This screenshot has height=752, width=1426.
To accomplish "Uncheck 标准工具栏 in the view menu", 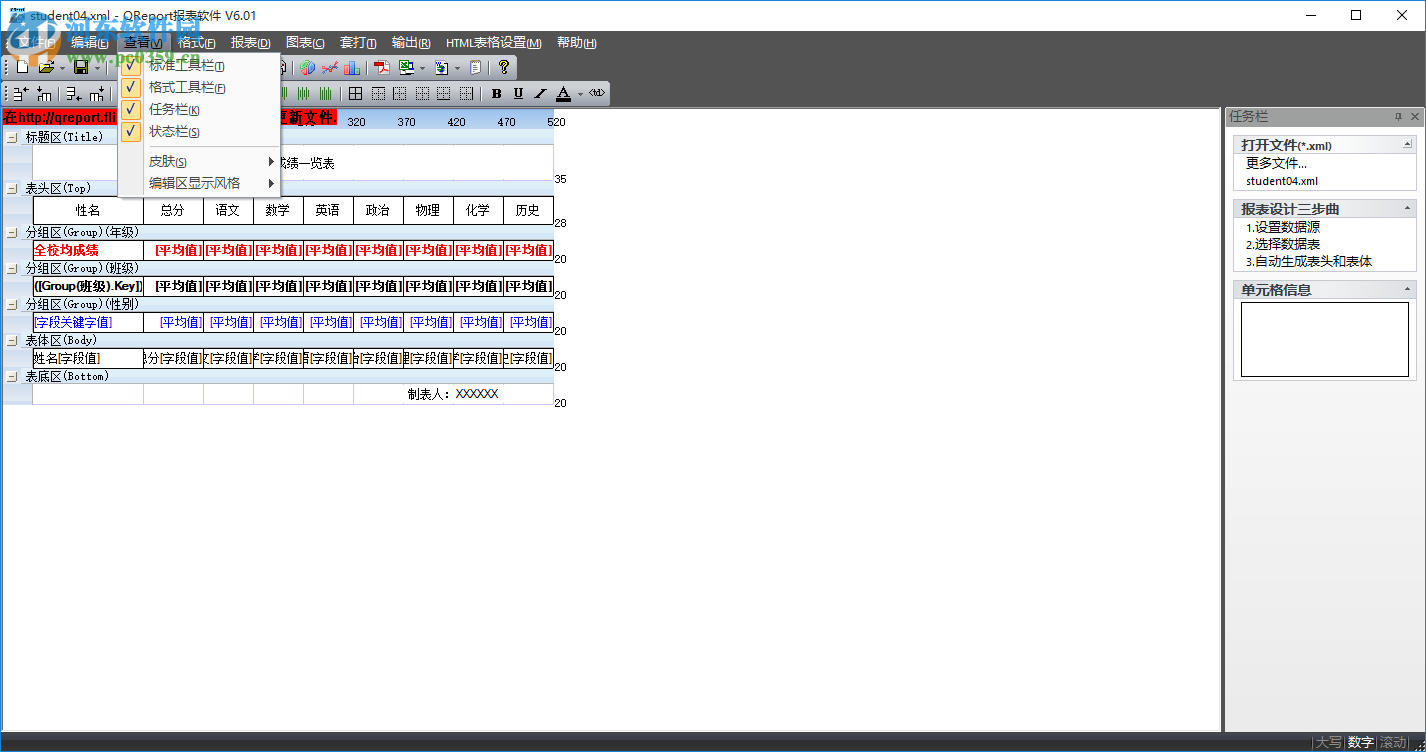I will [x=199, y=66].
